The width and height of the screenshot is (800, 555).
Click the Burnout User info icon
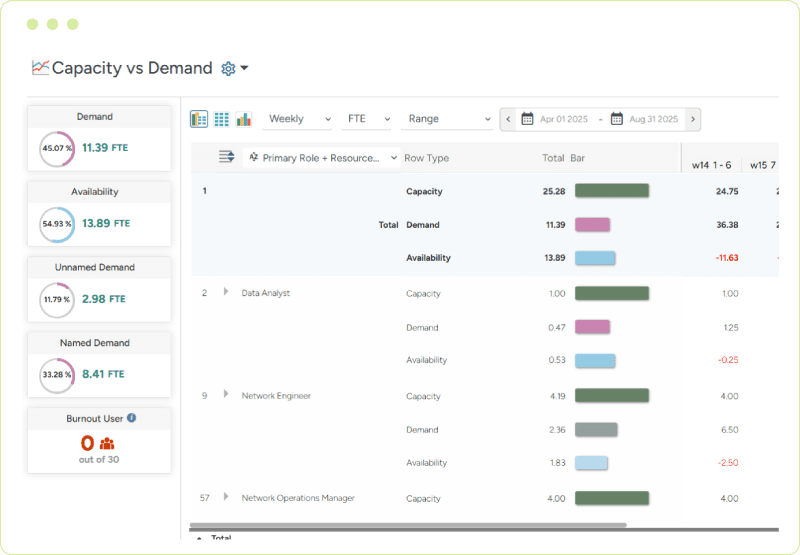(132, 418)
